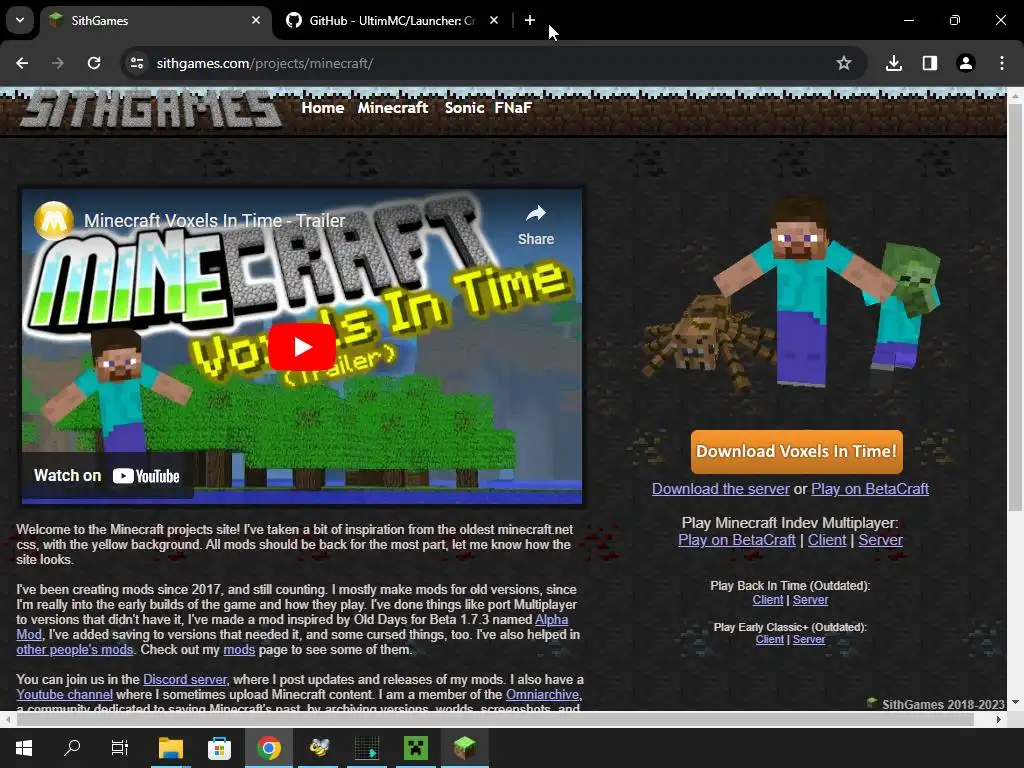Image resolution: width=1024 pixels, height=768 pixels.
Task: Play the Voxels In Time trailer video
Action: 302,346
